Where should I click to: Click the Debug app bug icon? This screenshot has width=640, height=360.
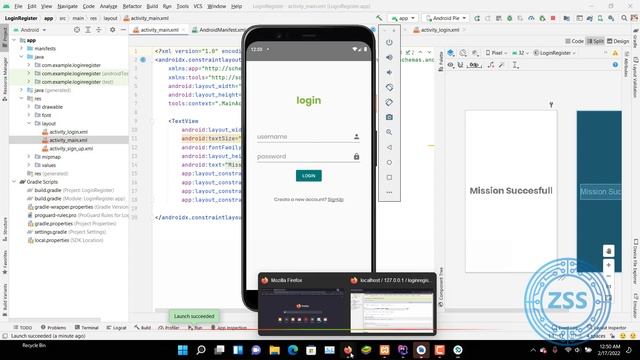coord(509,18)
